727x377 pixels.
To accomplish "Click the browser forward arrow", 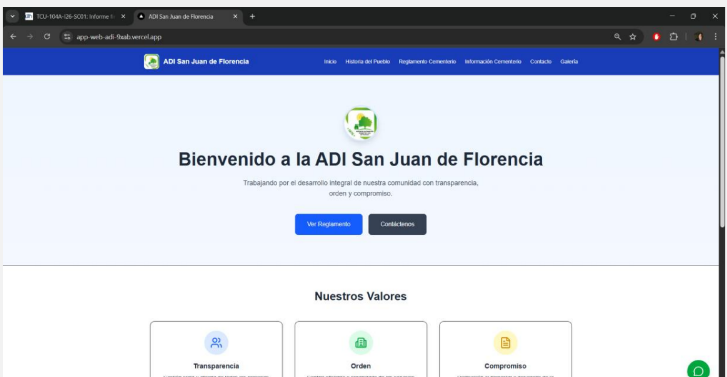I will coord(30,37).
